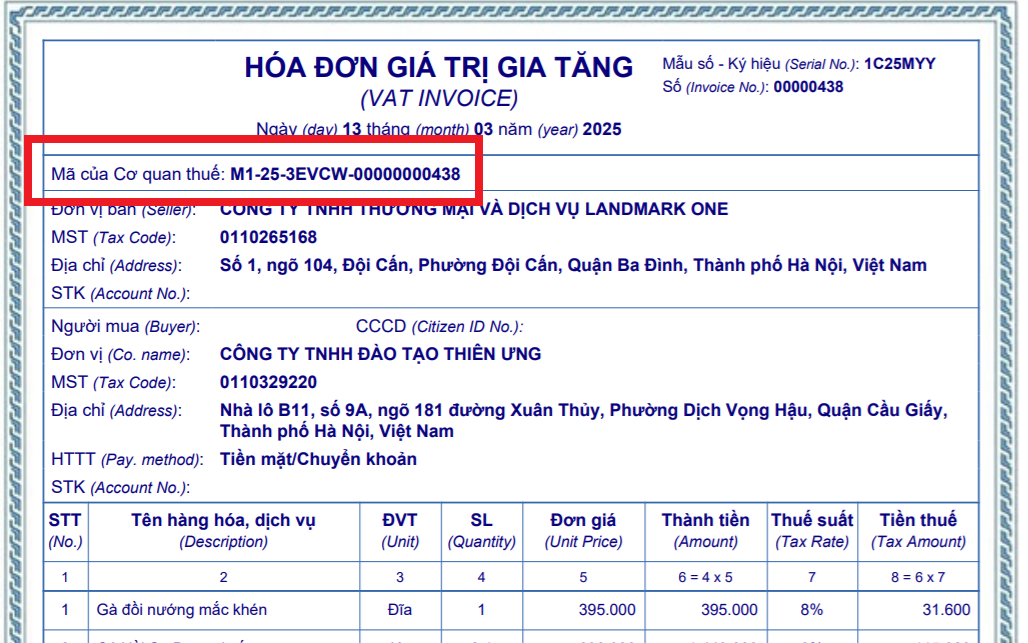Click the serial number 1C25MYY

pyautogui.click(x=900, y=64)
